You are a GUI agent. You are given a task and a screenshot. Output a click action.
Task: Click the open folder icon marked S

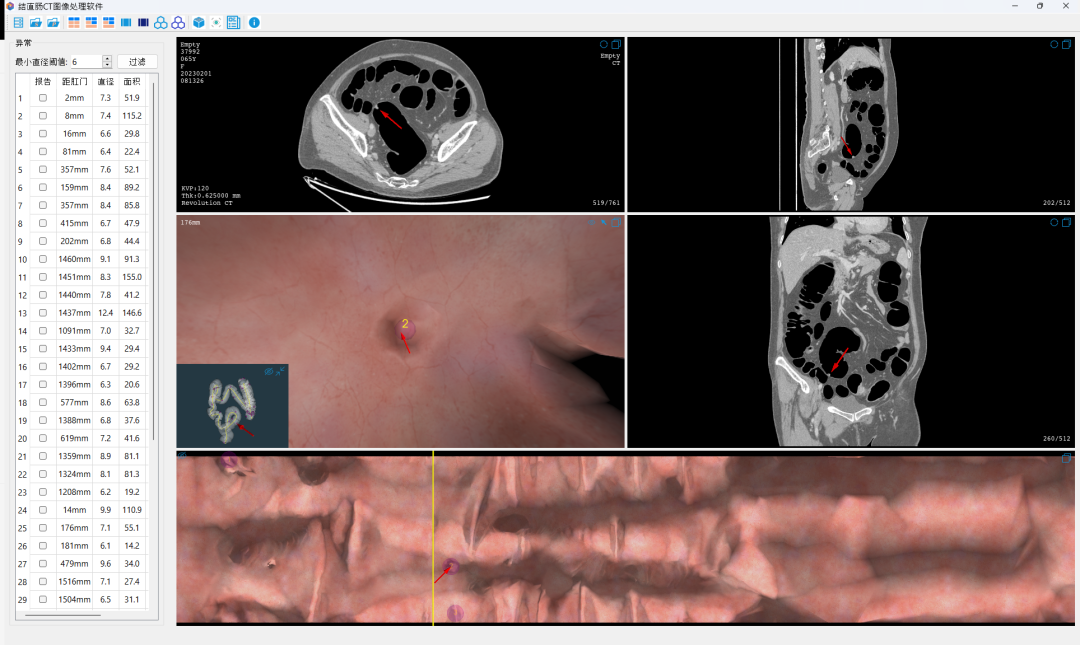[36, 23]
